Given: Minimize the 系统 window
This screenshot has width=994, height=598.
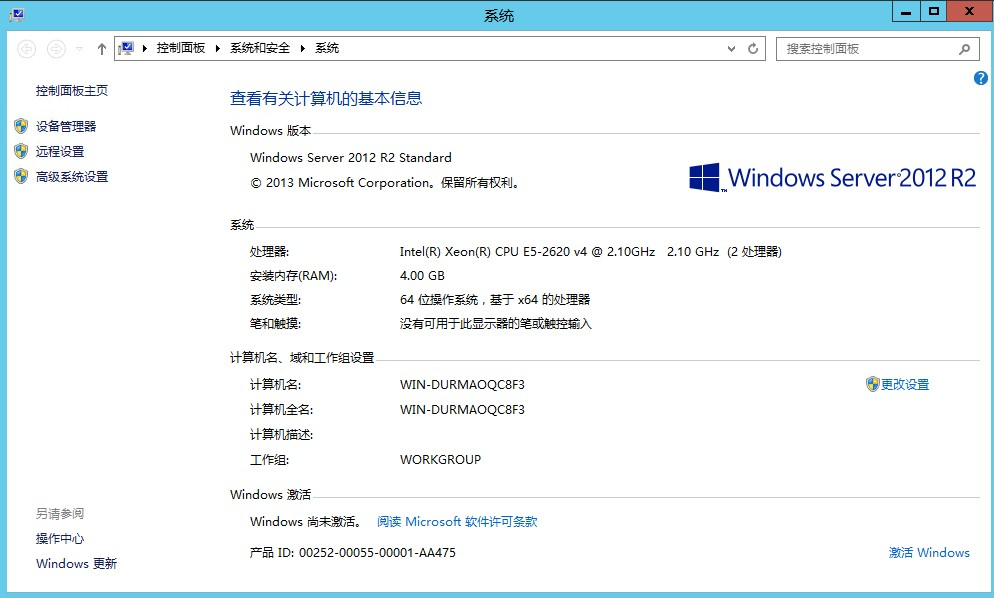Looking at the screenshot, I should point(907,11).
